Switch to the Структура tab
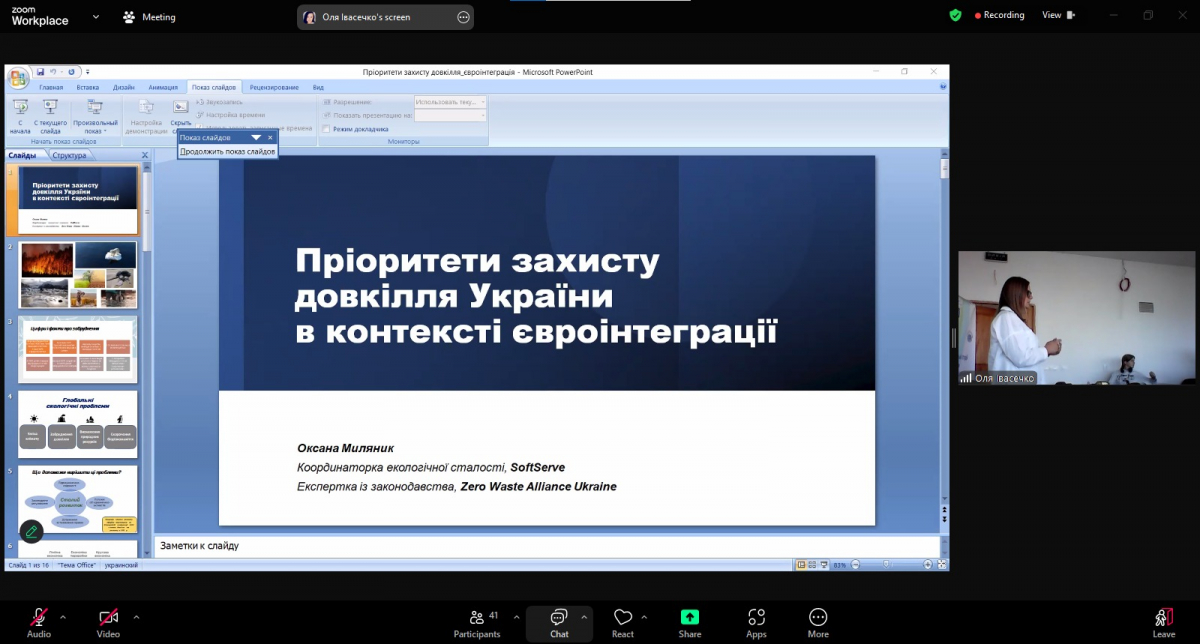This screenshot has width=1200, height=644. (x=69, y=155)
